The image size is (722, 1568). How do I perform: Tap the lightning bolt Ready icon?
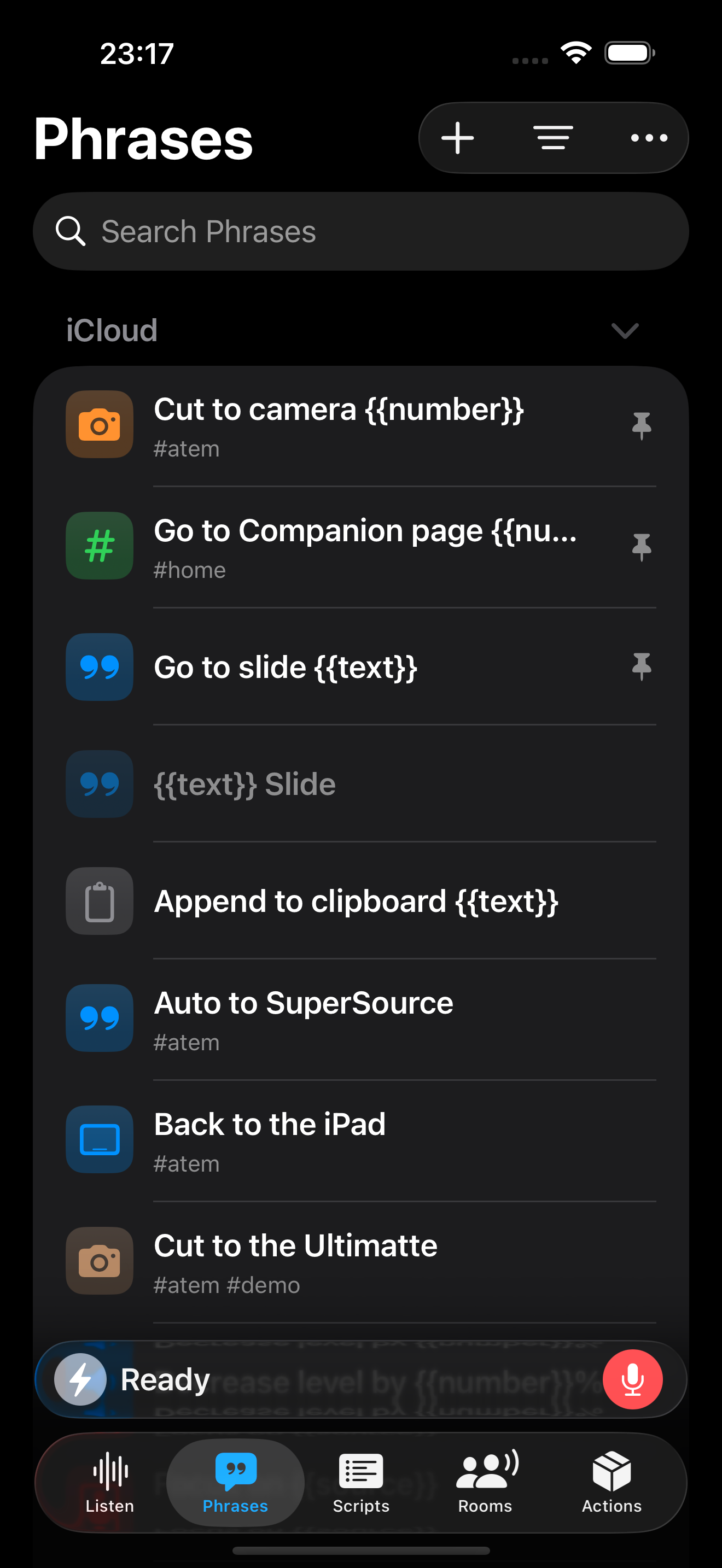pos(80,1379)
